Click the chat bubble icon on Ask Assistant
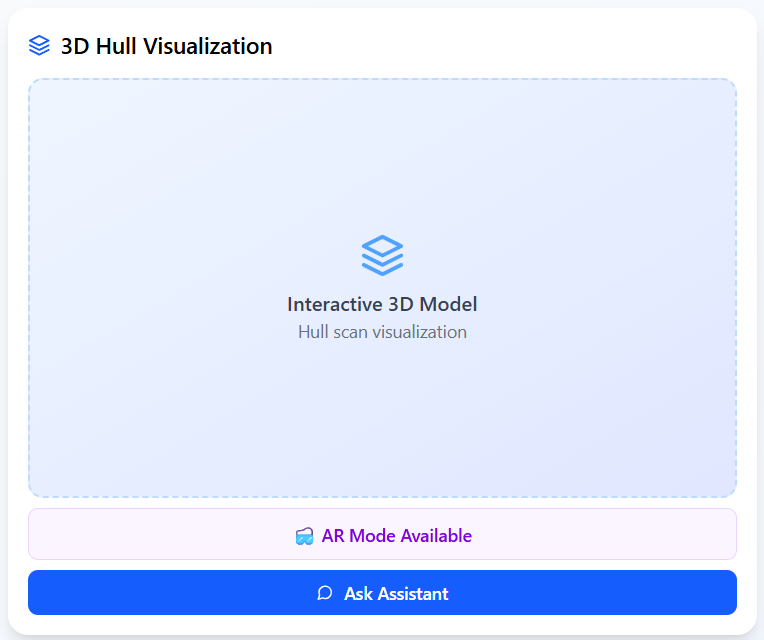764x640 pixels. point(325,593)
